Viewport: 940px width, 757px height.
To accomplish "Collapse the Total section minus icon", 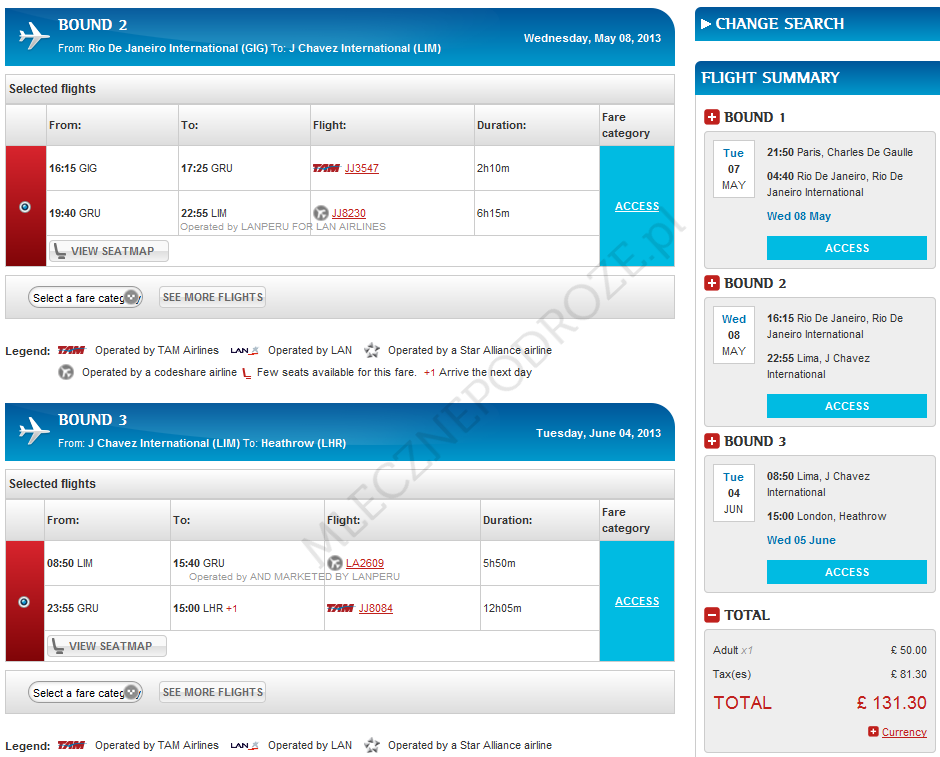I will pyautogui.click(x=712, y=616).
